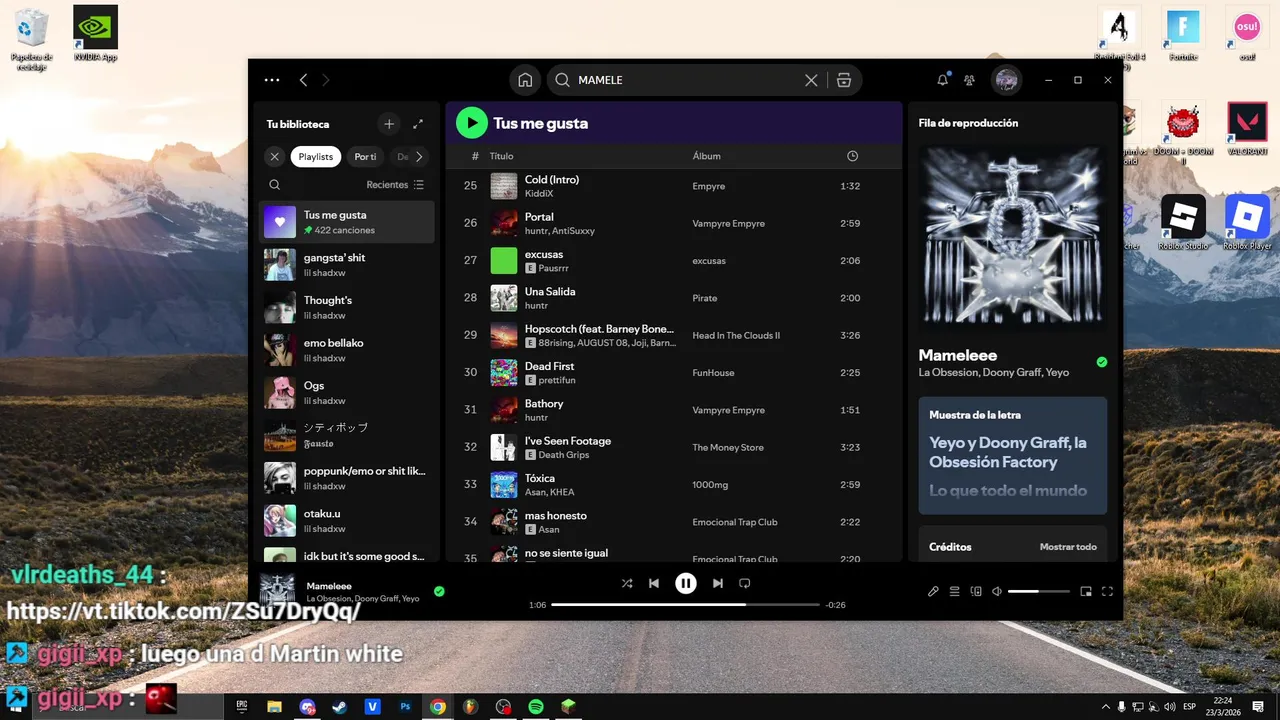1280x720 pixels.
Task: Clear the library filter with X
Action: pos(275,156)
